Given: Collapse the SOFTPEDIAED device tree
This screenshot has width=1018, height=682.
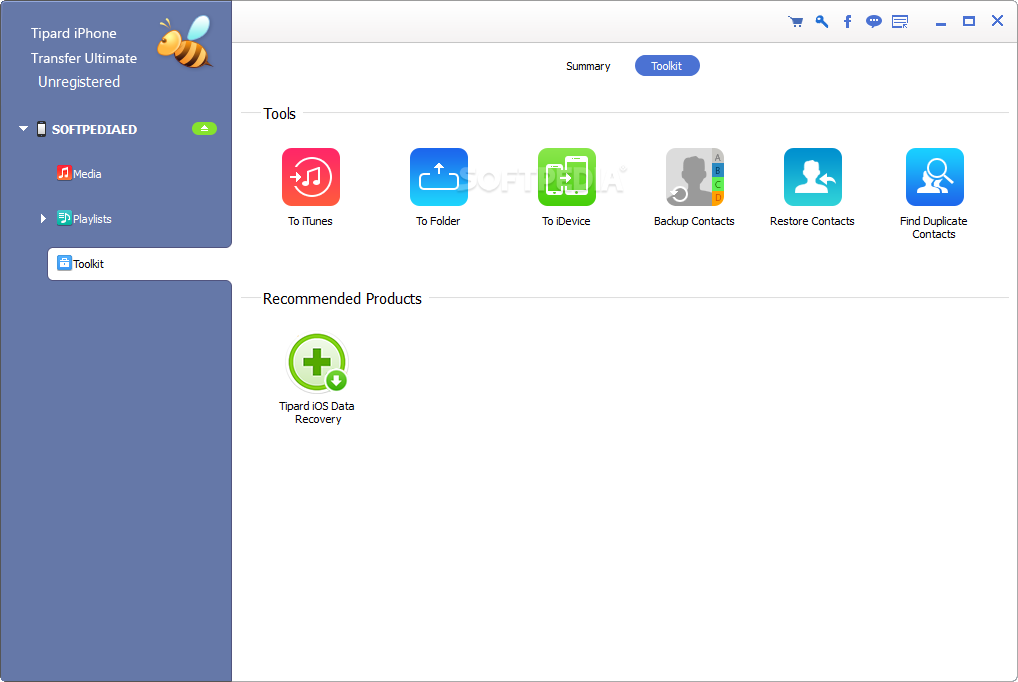Looking at the screenshot, I should (23, 129).
